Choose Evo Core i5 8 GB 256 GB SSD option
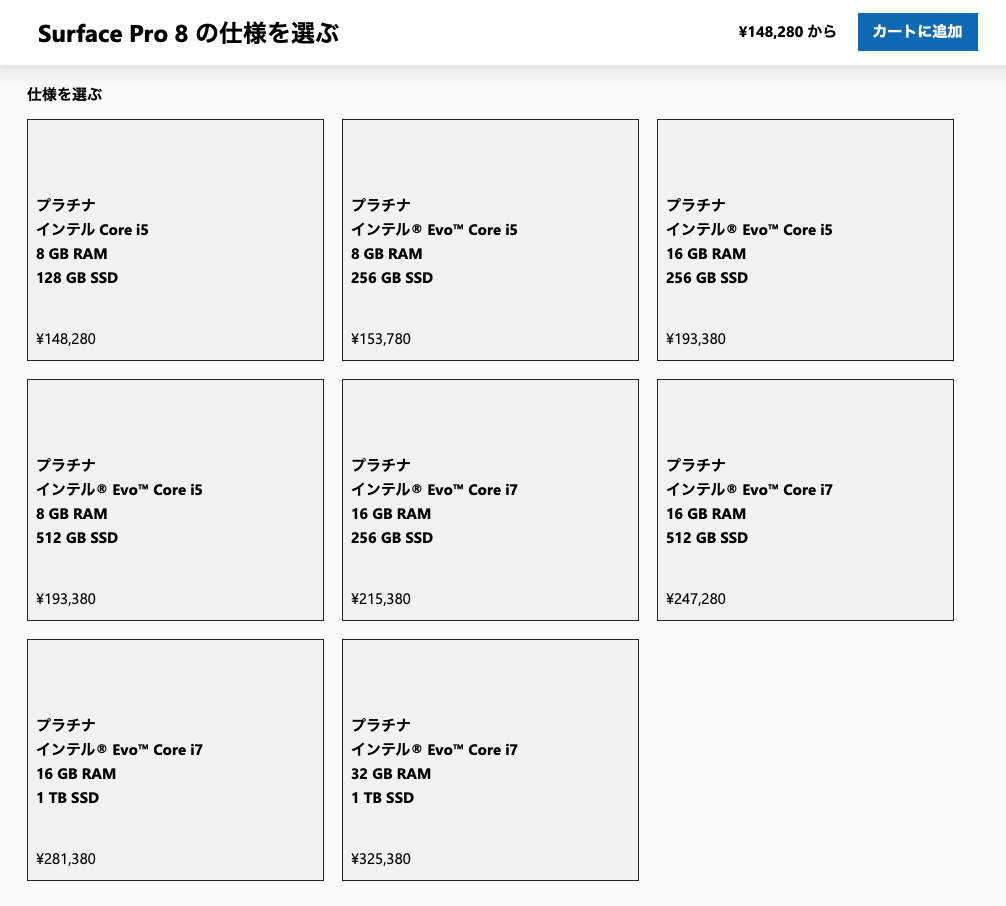1006x906 pixels. pos(490,240)
